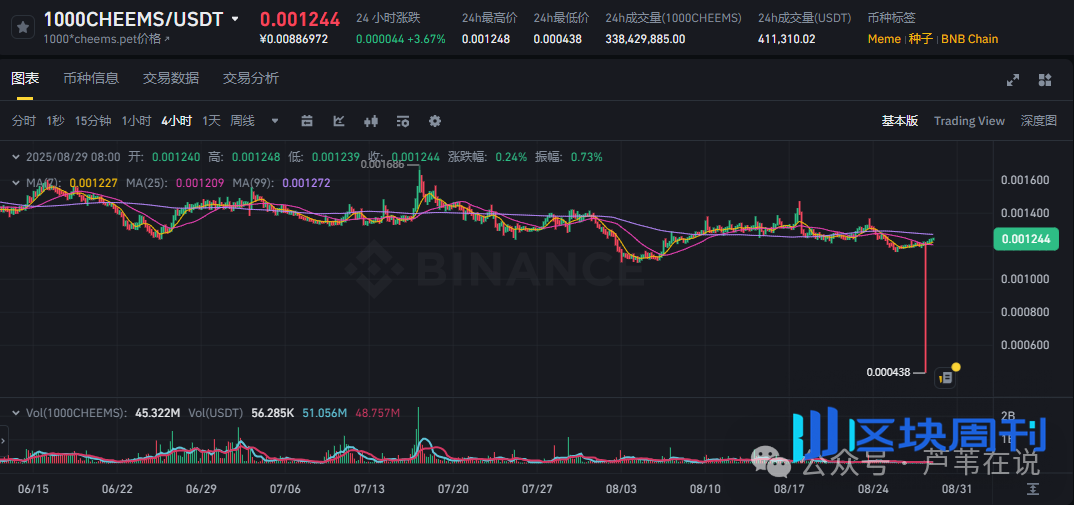
Task: Click the Vol(1000CHEEMS) value 45.322M
Action: point(158,412)
